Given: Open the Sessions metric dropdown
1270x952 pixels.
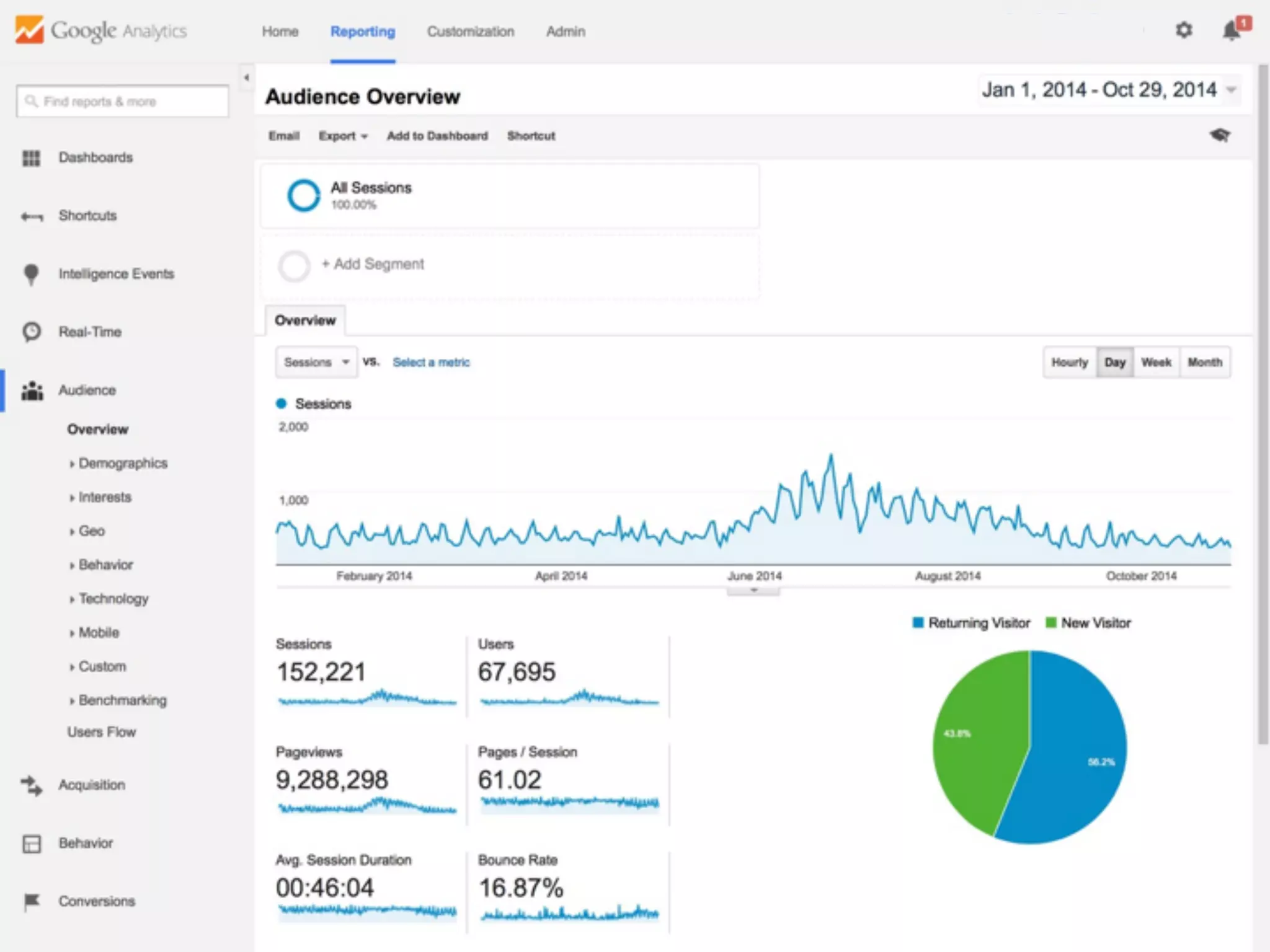Looking at the screenshot, I should tap(316, 363).
